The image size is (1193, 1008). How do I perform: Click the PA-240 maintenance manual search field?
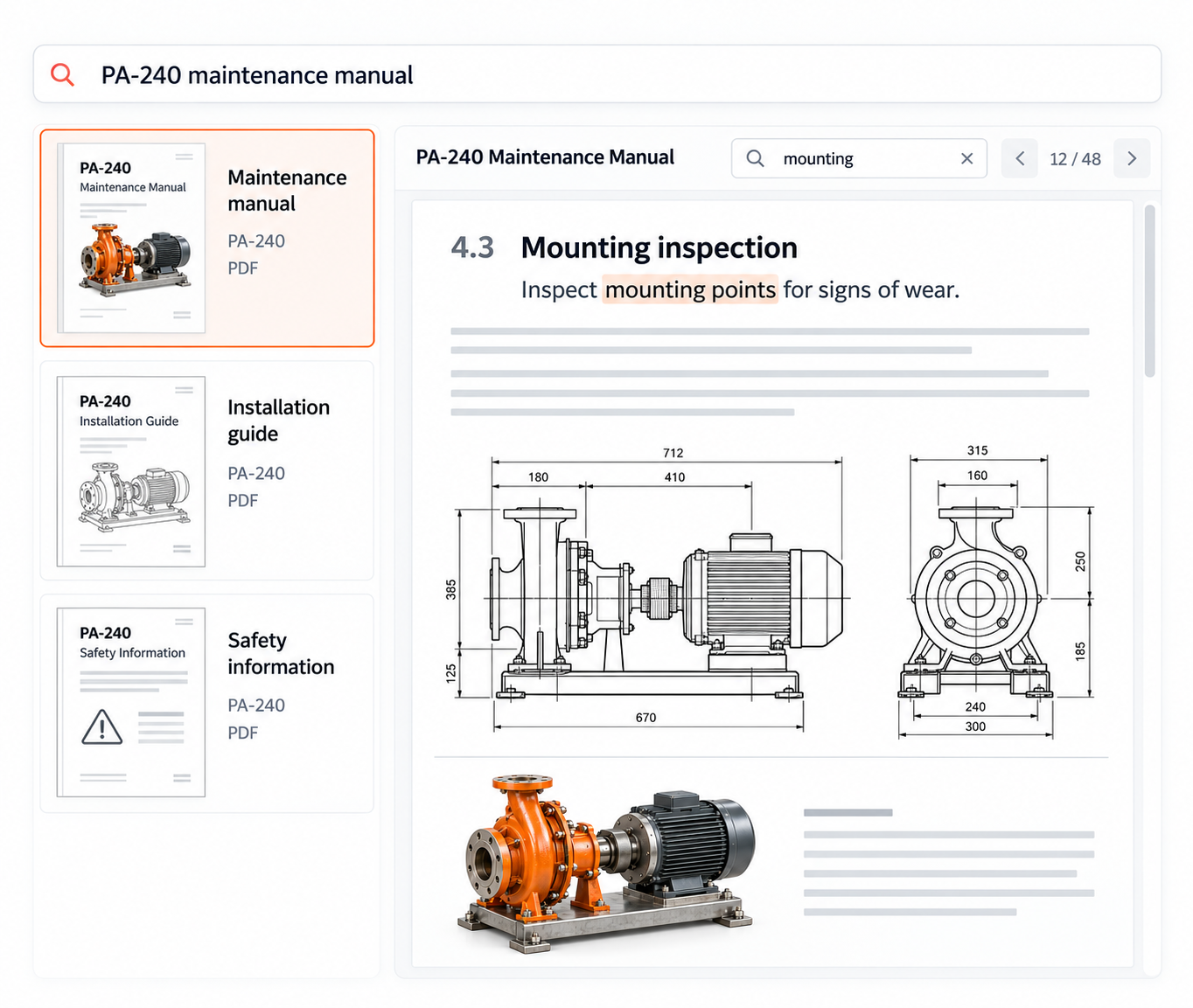[x=596, y=74]
